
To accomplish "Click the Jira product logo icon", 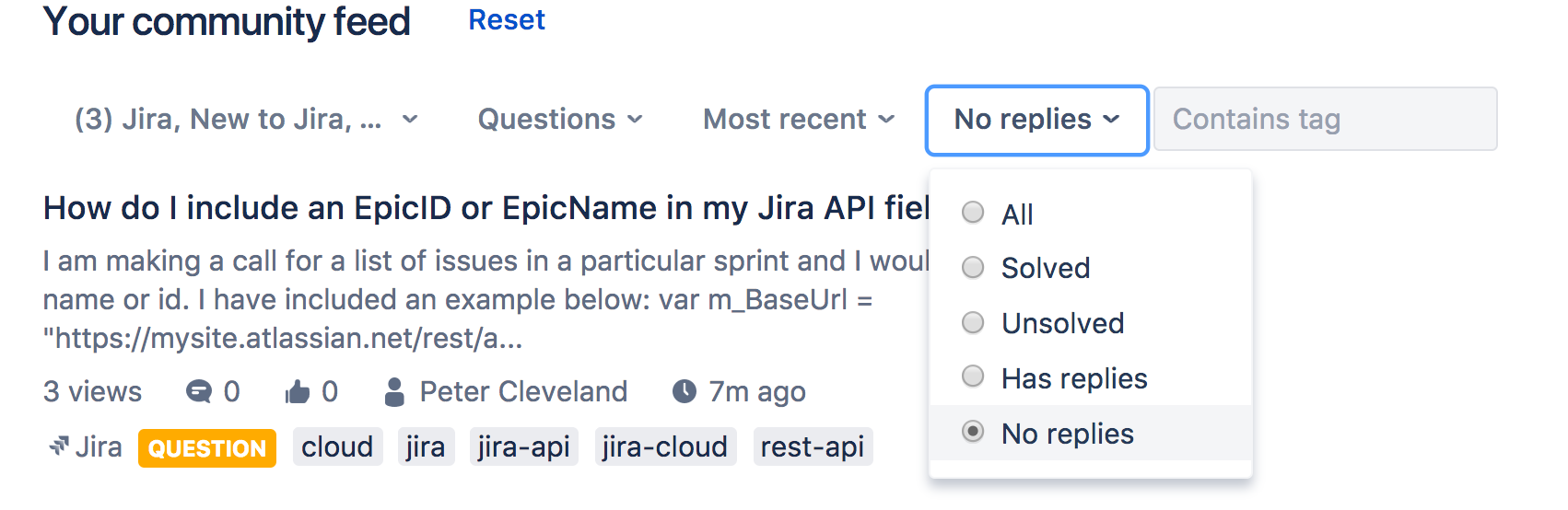I will coord(59,447).
